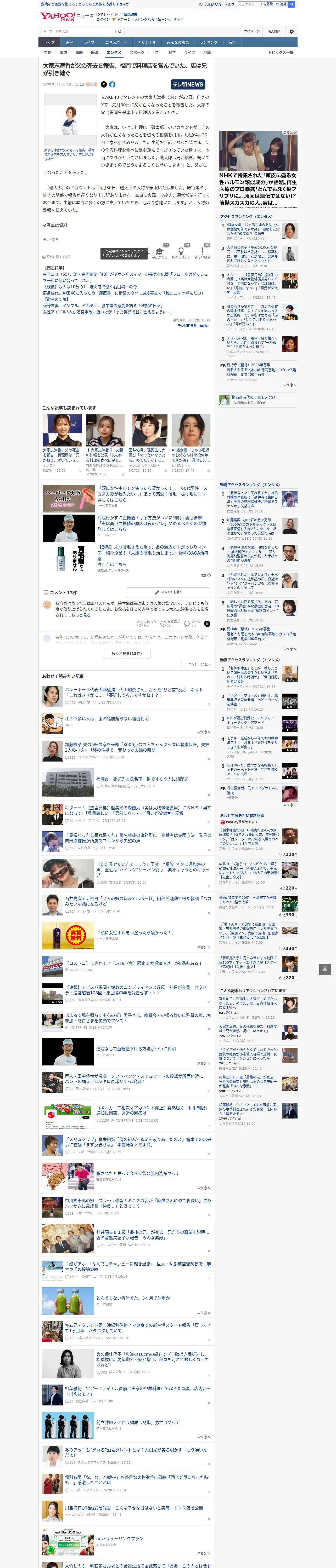Share the first comment on X
This screenshot has height=1568, width=336.
click(207, 624)
